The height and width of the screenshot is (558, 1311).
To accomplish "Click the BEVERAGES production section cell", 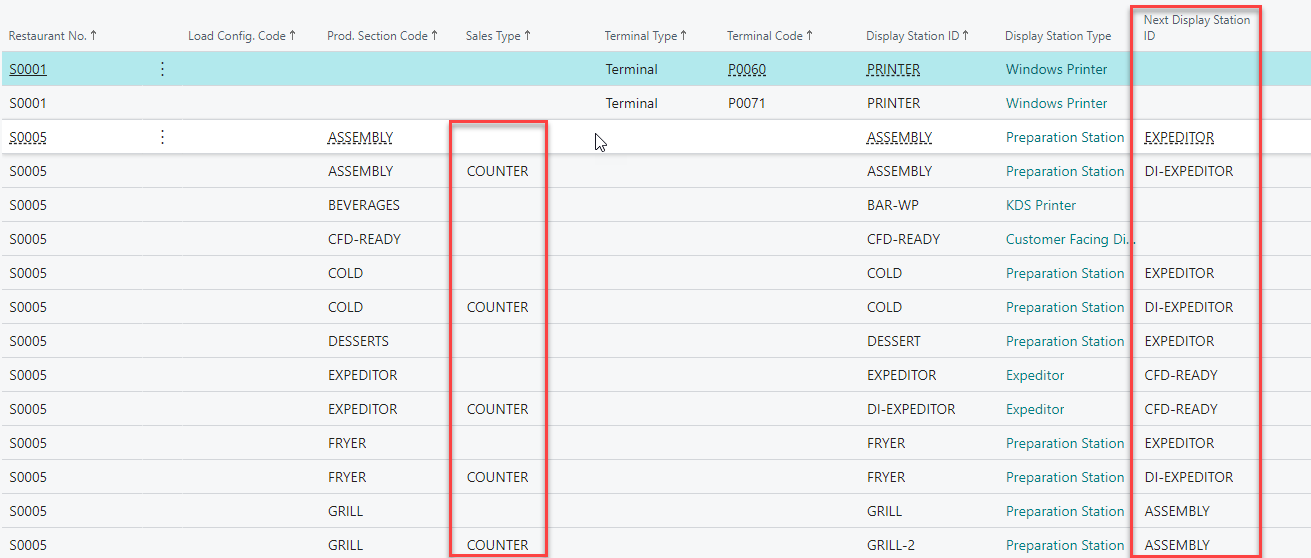I will pyautogui.click(x=363, y=206).
